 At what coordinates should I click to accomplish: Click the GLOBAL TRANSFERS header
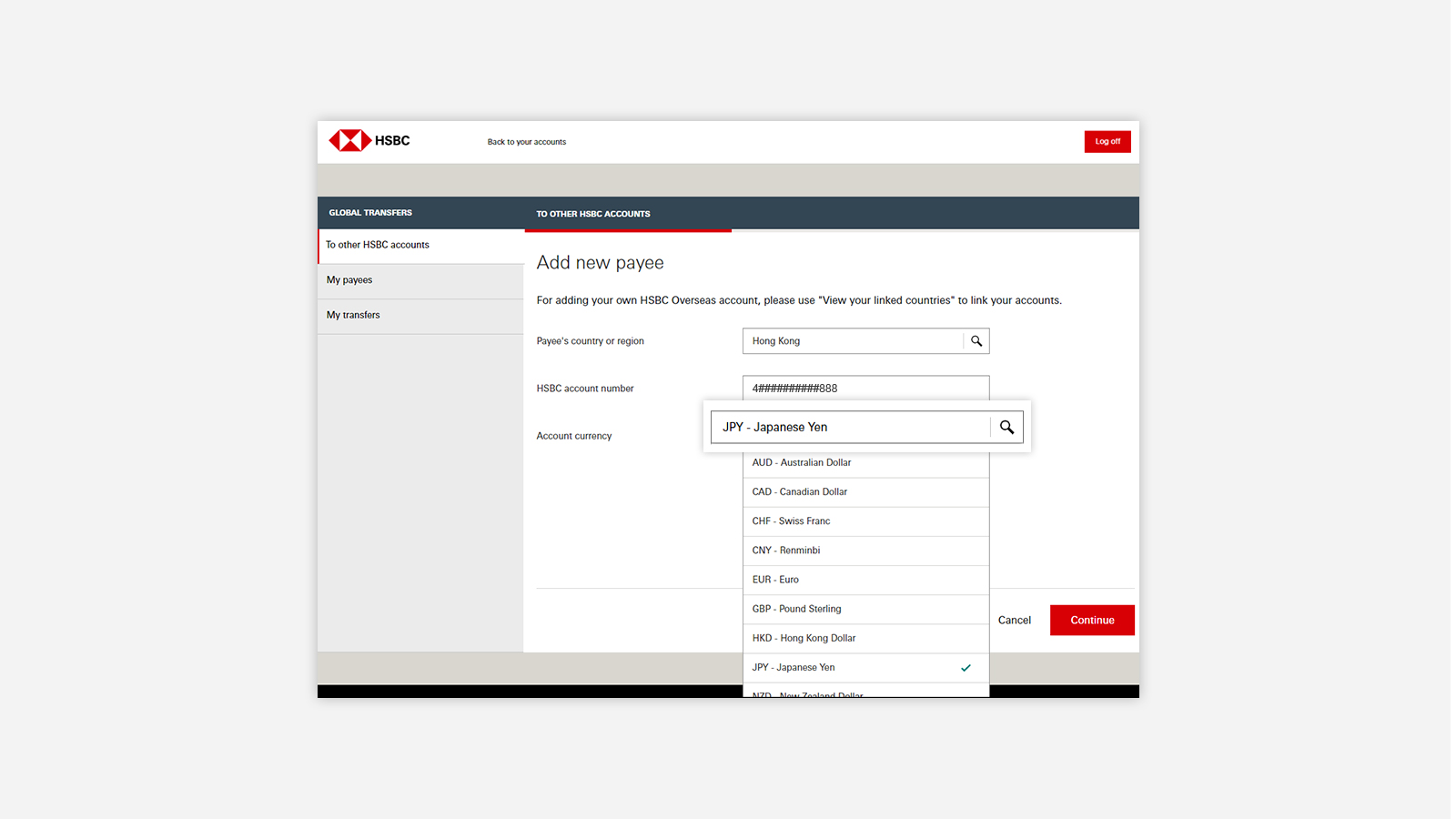(370, 213)
